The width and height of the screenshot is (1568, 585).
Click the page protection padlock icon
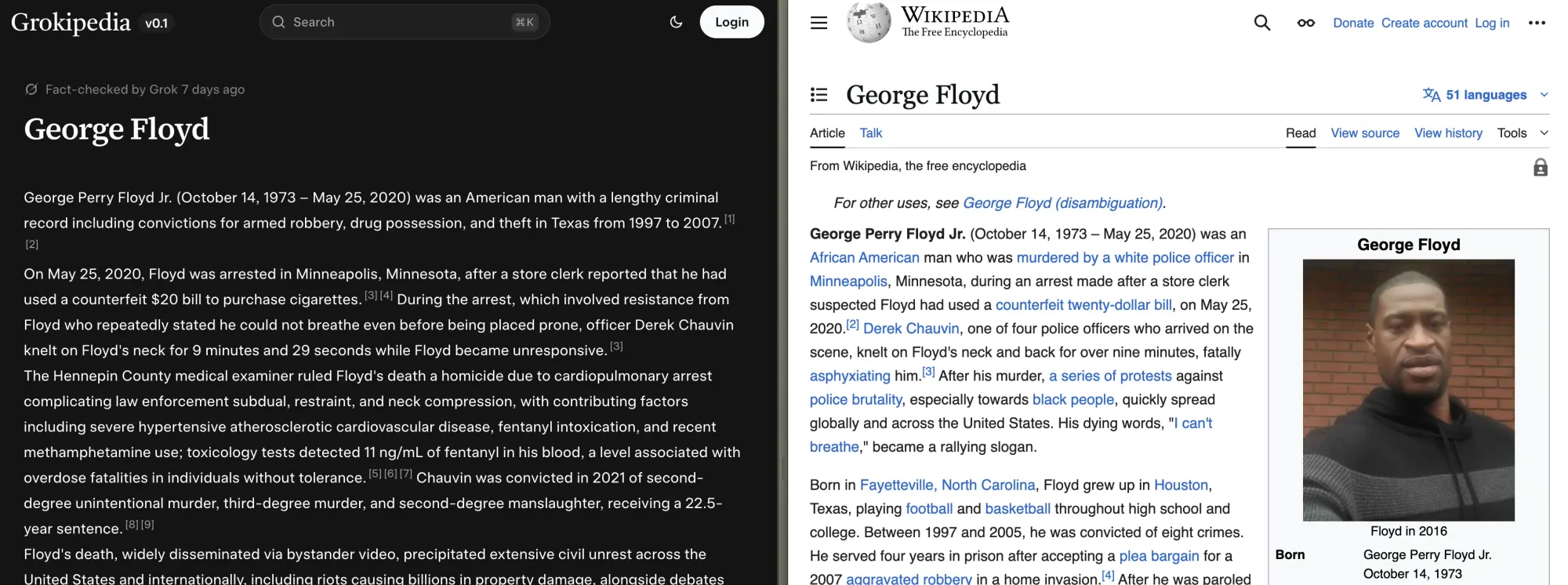coord(1540,167)
